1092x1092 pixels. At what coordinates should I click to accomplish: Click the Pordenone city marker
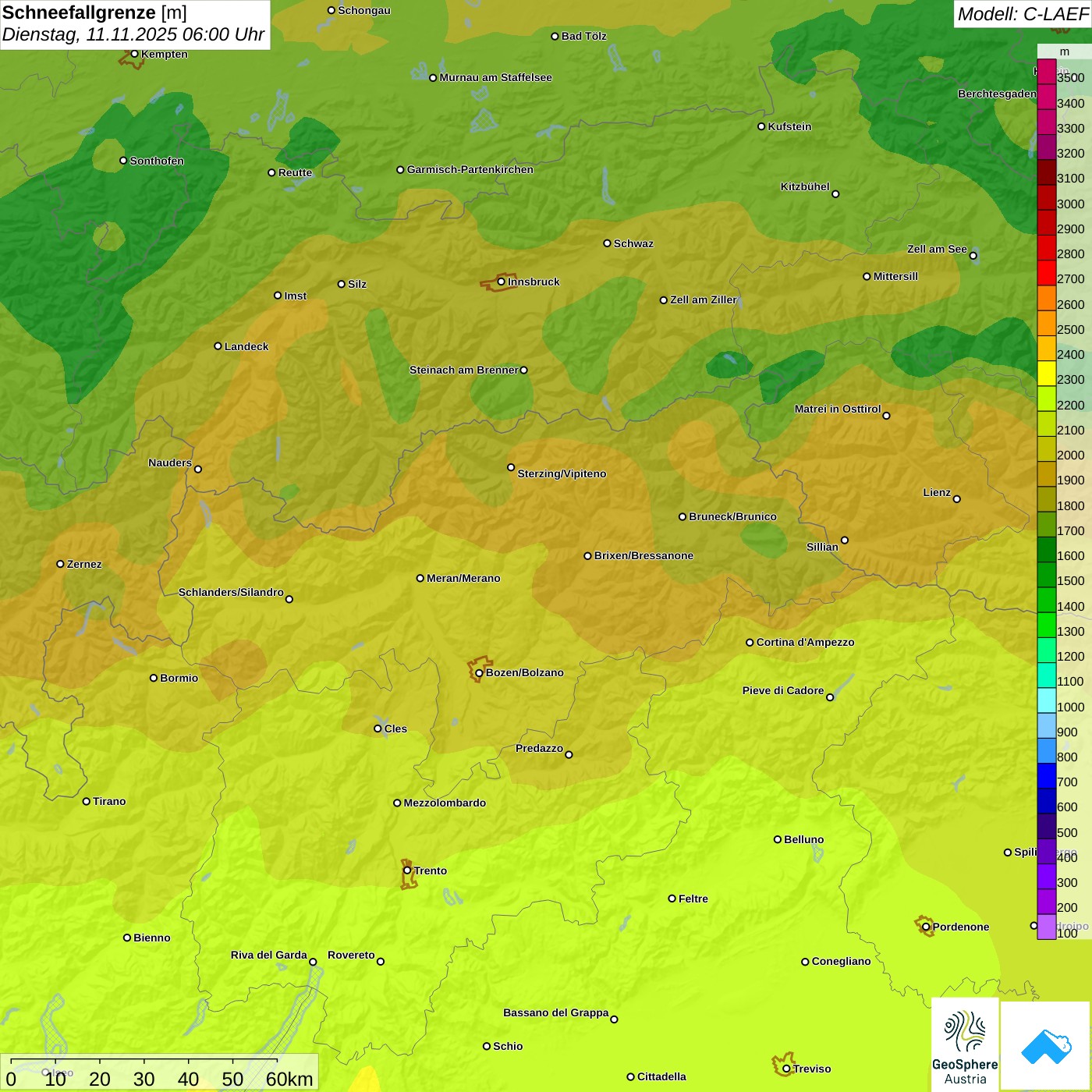(x=926, y=927)
